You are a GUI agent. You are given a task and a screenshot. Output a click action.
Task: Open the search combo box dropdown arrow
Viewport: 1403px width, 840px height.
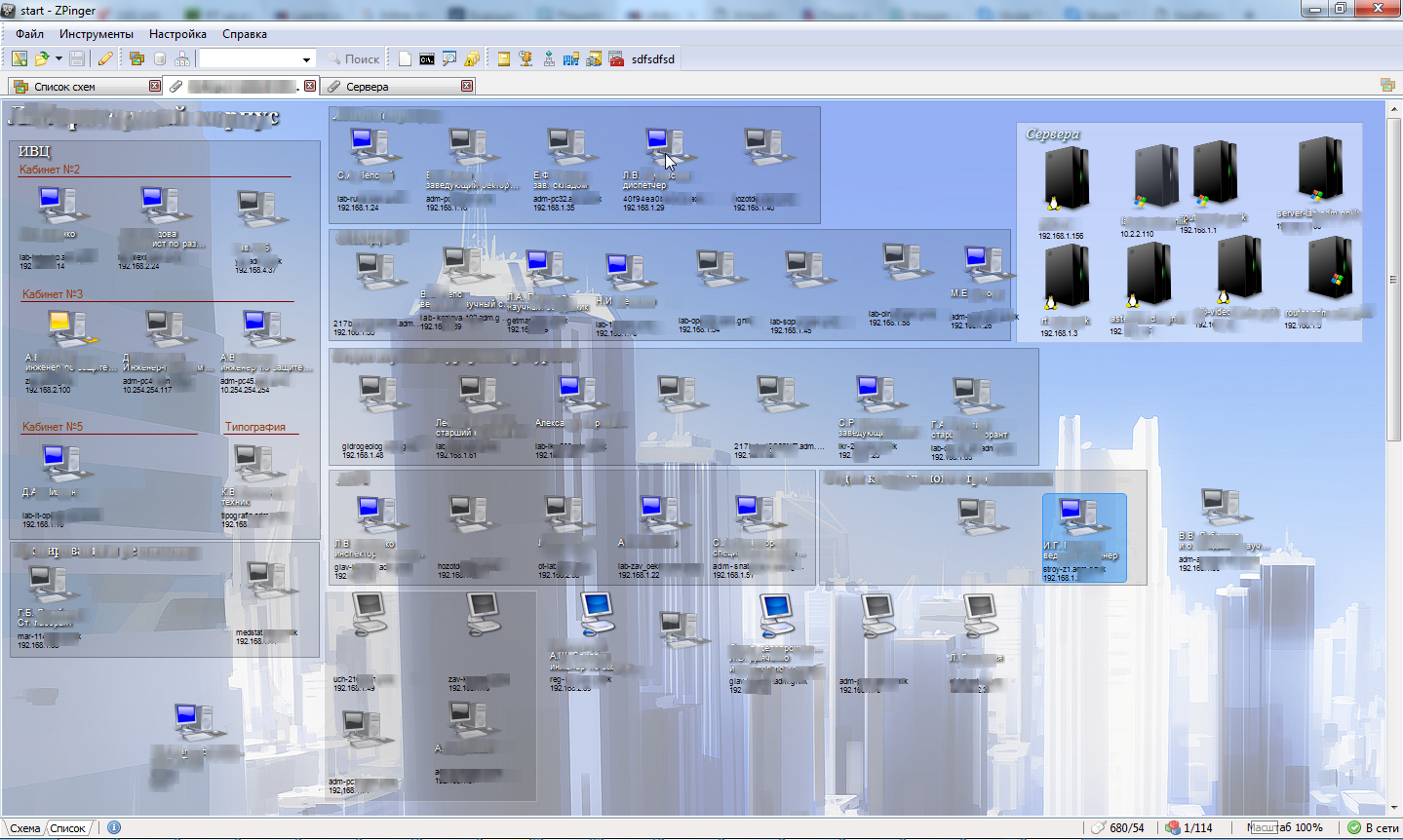[306, 59]
